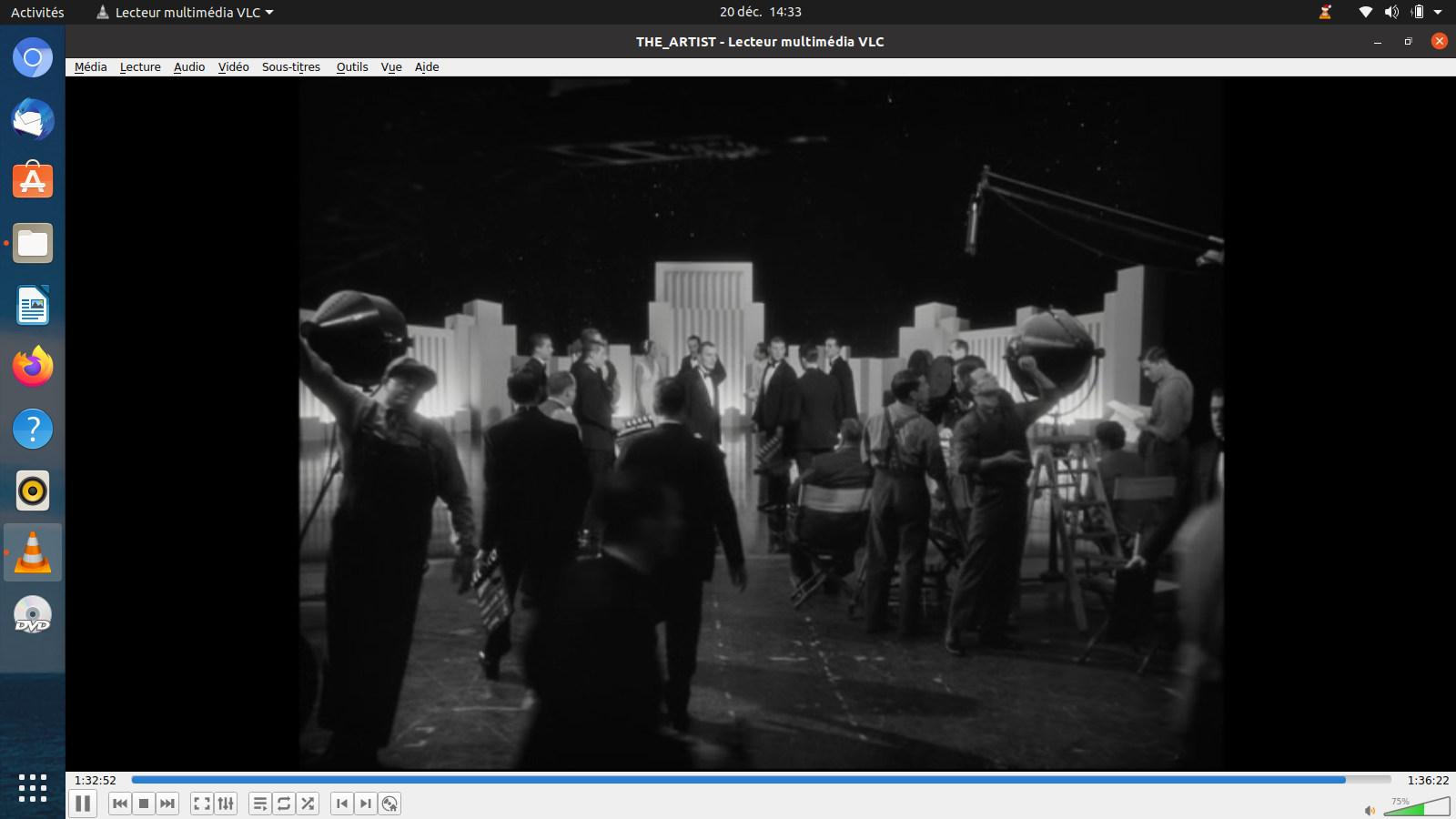Viewport: 1456px width, 819px height.
Task: Skip to the previous media item
Action: (120, 804)
